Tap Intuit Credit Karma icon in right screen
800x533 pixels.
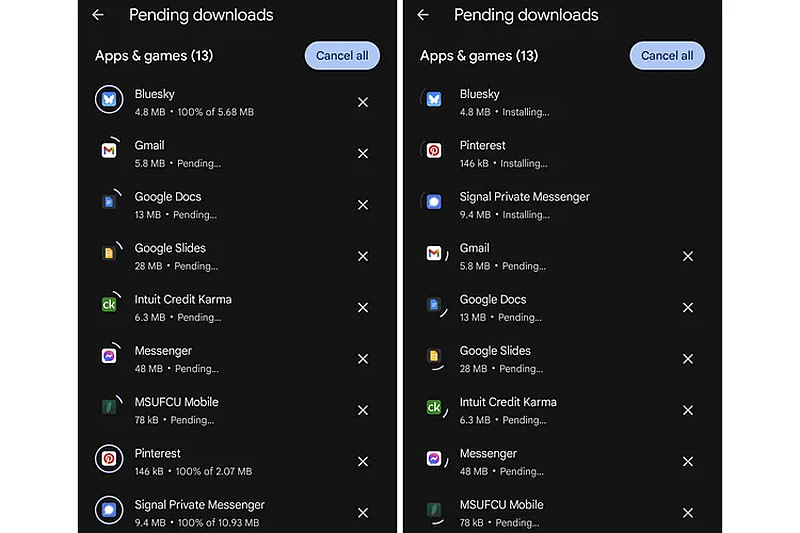pyautogui.click(x=434, y=407)
